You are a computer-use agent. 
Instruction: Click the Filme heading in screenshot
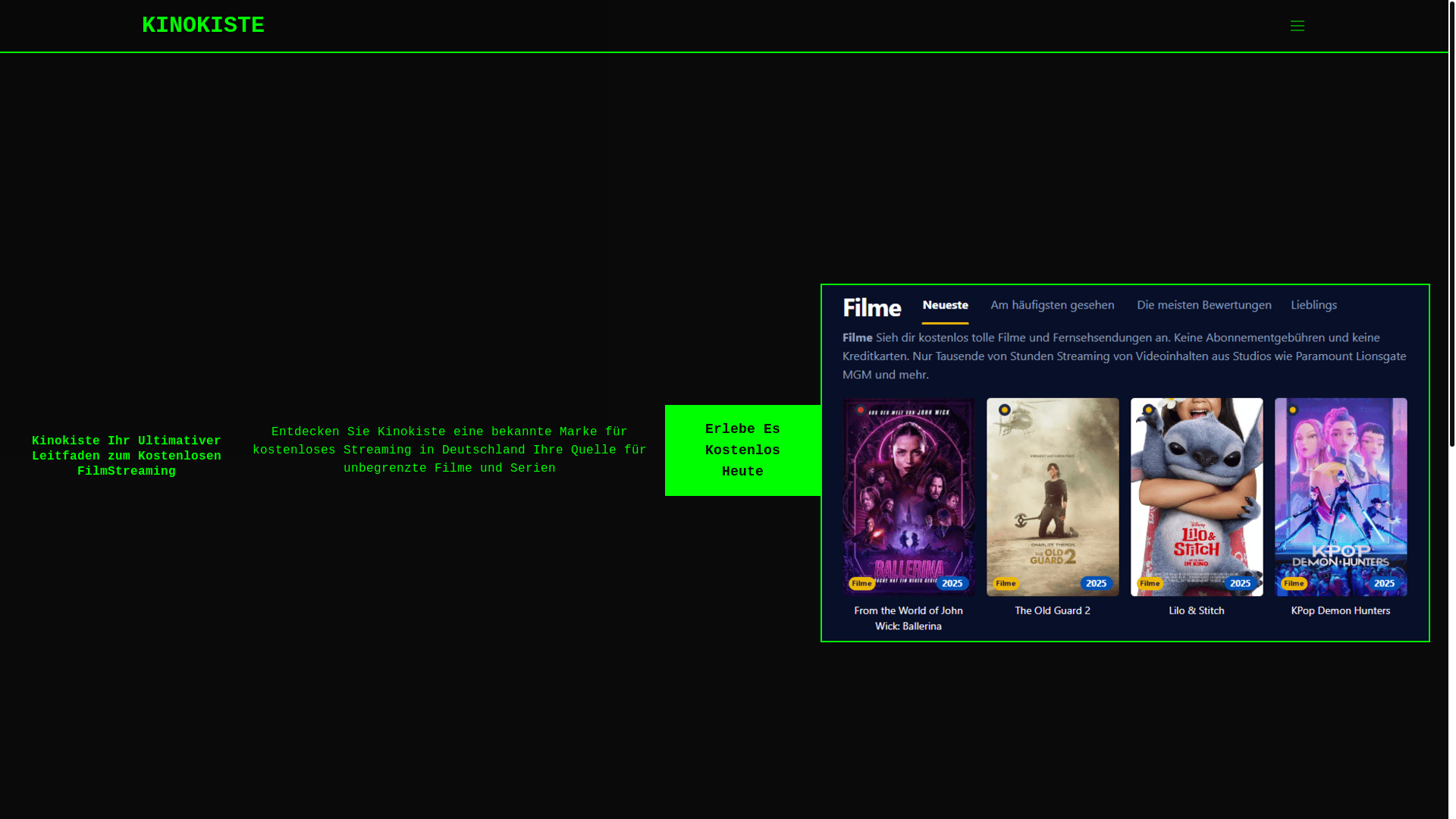(872, 308)
